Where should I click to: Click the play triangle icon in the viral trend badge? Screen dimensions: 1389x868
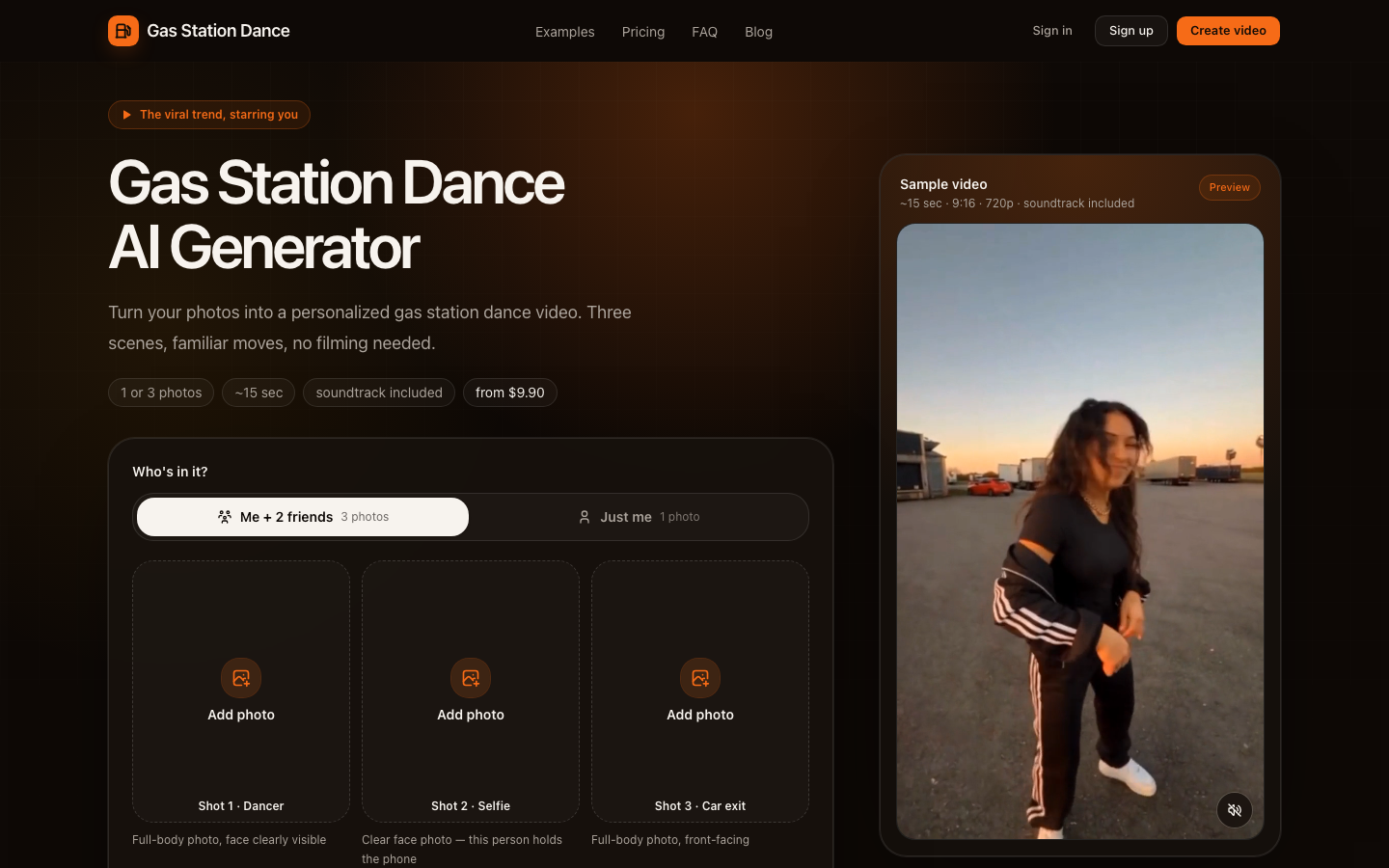[x=126, y=115]
